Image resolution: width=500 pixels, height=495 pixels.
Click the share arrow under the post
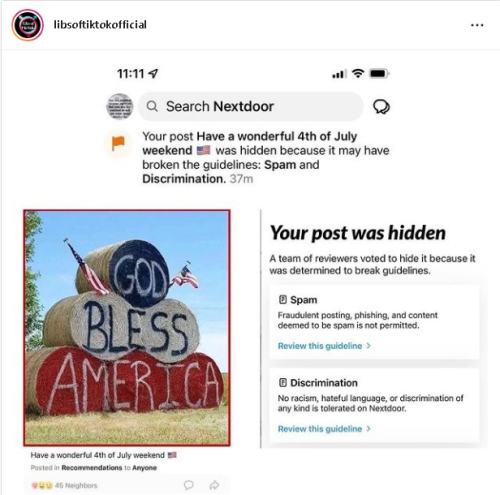(x=214, y=485)
